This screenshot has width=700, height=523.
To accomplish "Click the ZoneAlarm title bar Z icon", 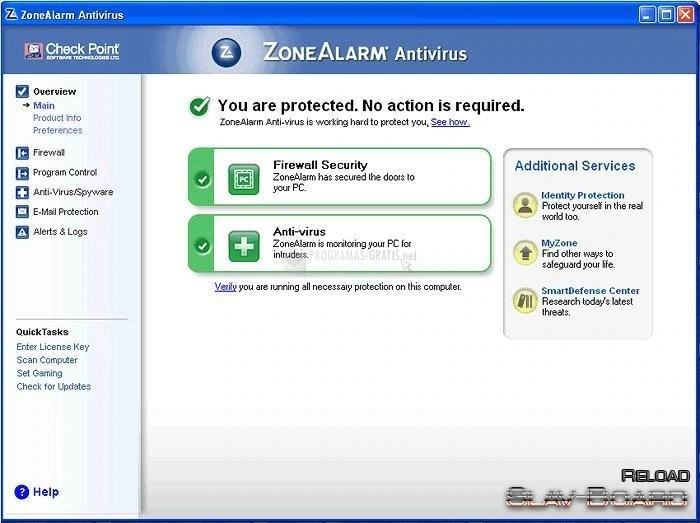I will (11, 14).
